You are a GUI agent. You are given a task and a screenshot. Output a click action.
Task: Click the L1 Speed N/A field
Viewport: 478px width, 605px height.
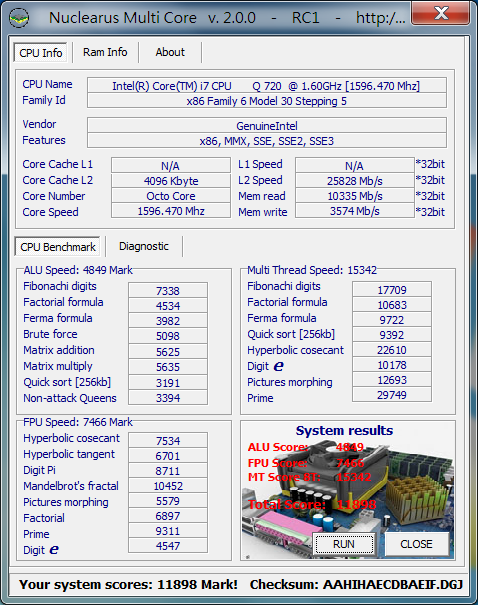pyautogui.click(x=355, y=166)
